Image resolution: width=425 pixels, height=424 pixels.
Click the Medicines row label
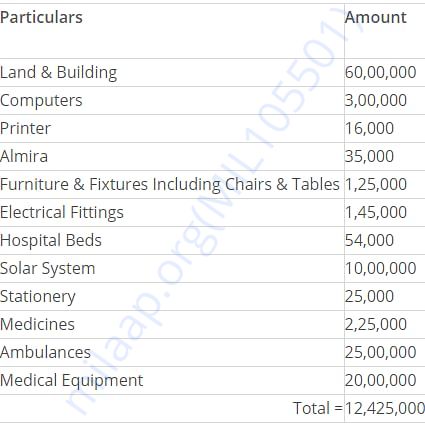point(37,324)
